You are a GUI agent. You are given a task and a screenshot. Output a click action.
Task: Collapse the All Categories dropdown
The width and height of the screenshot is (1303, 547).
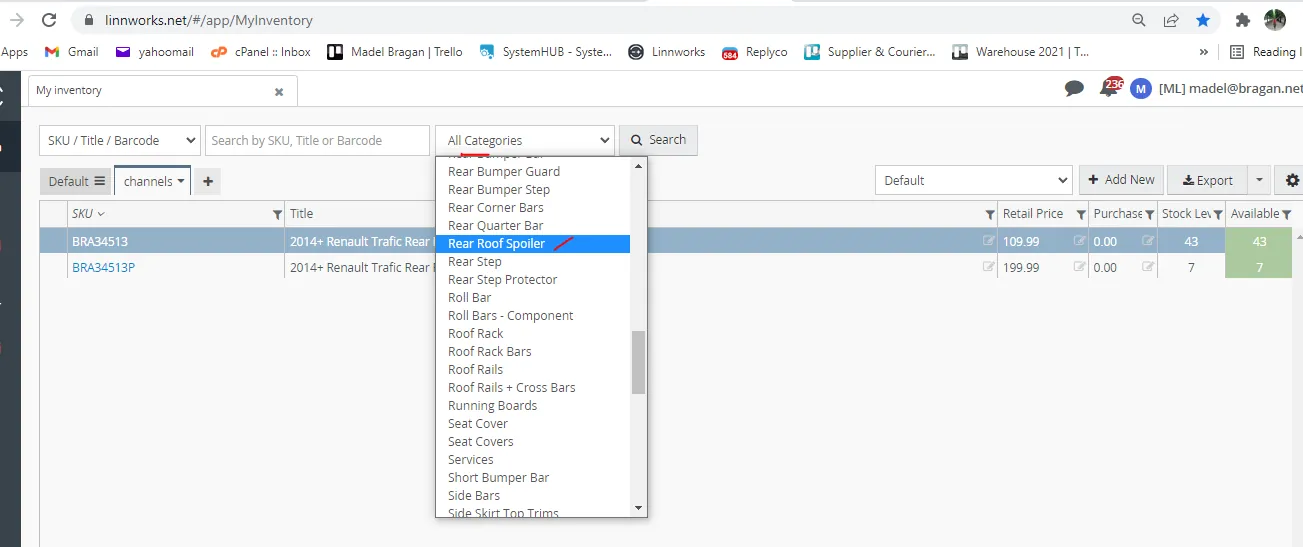pyautogui.click(x=525, y=140)
